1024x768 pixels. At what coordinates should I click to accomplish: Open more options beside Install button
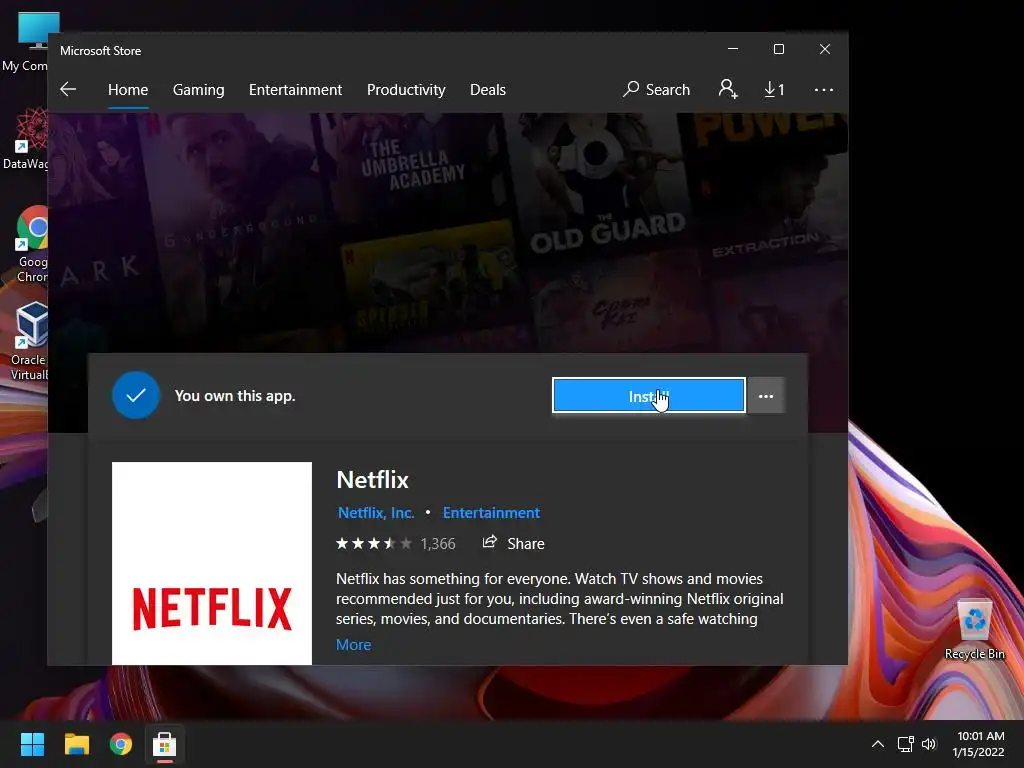[765, 396]
